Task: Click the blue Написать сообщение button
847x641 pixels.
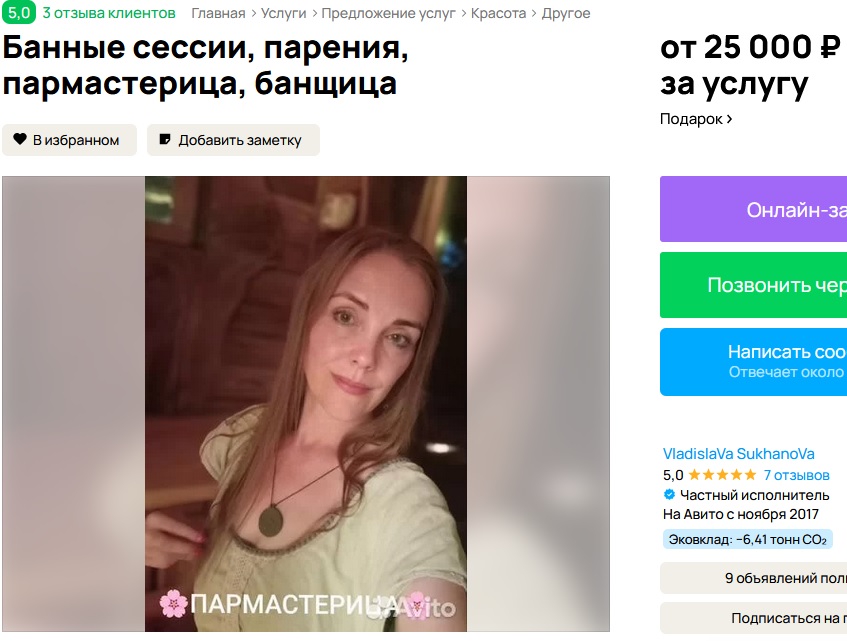Action: (x=754, y=362)
